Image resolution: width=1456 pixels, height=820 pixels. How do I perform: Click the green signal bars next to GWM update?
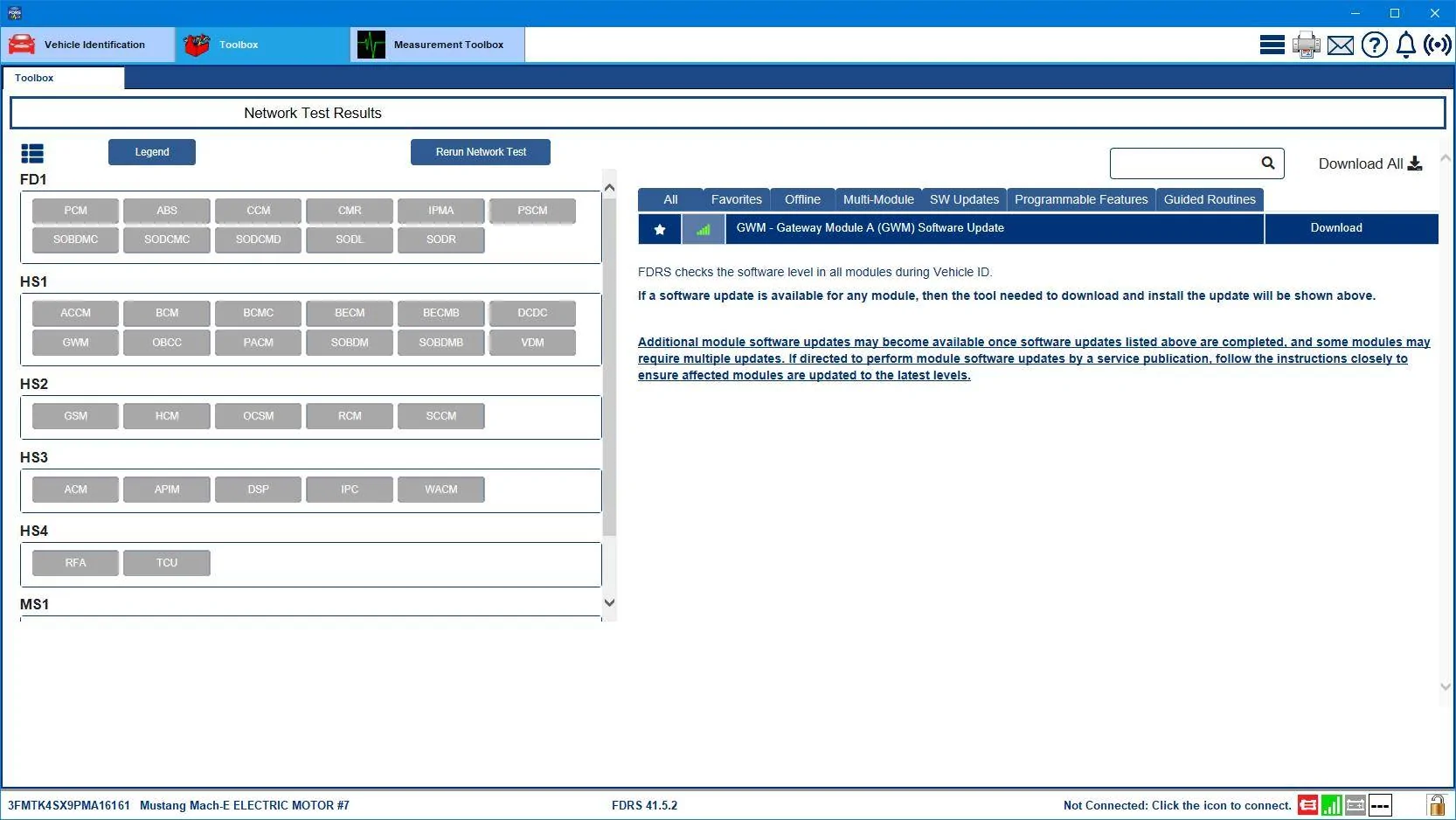[x=704, y=229]
